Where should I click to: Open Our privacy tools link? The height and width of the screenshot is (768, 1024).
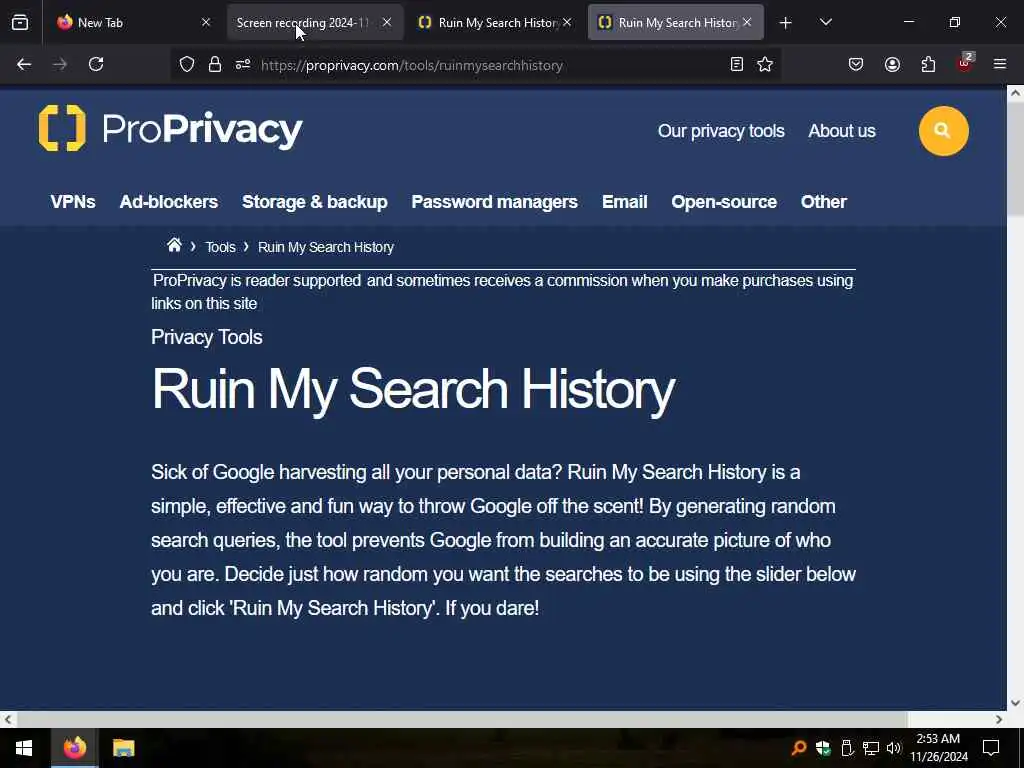721,131
